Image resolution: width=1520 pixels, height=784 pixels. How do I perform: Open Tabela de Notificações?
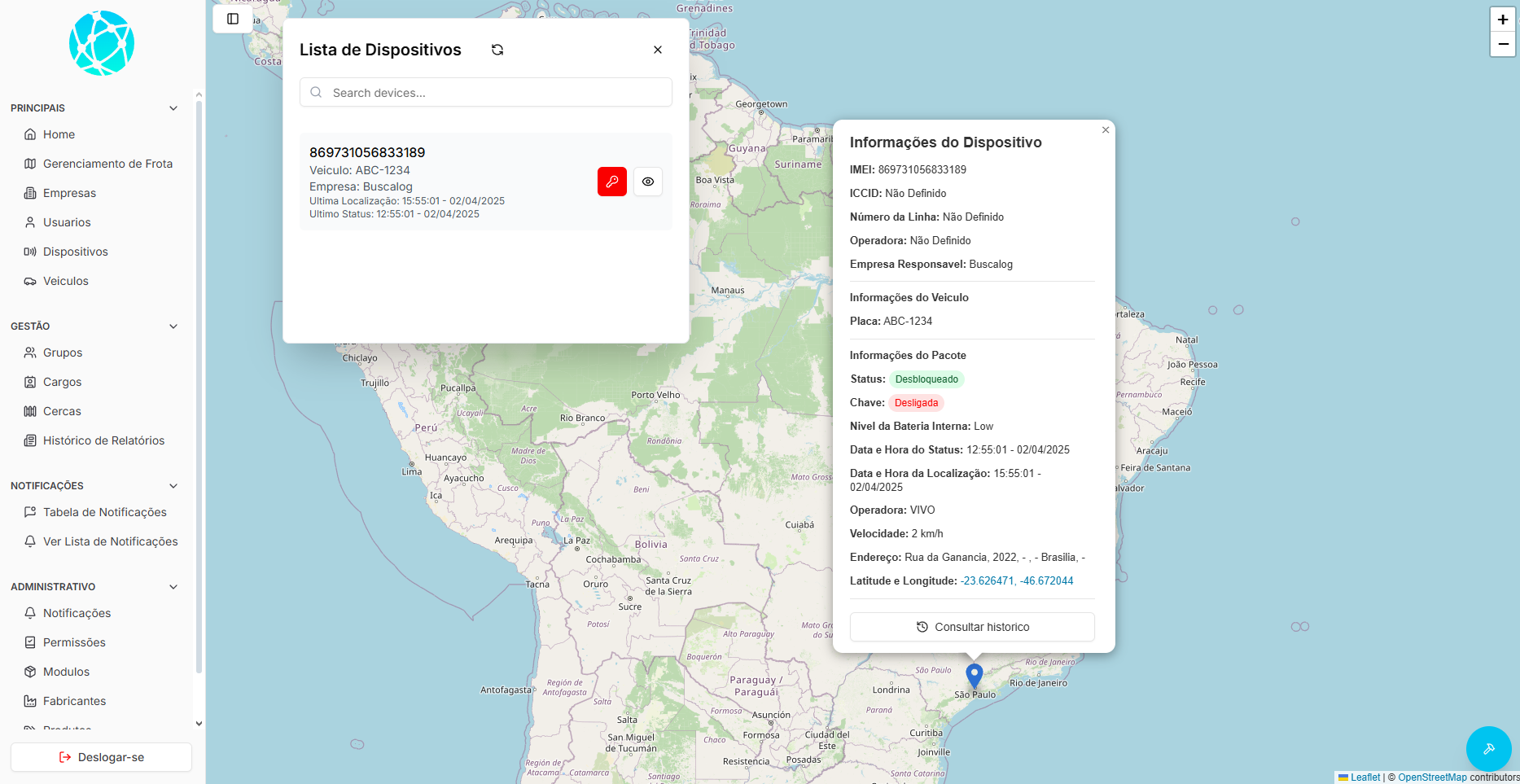pos(104,512)
